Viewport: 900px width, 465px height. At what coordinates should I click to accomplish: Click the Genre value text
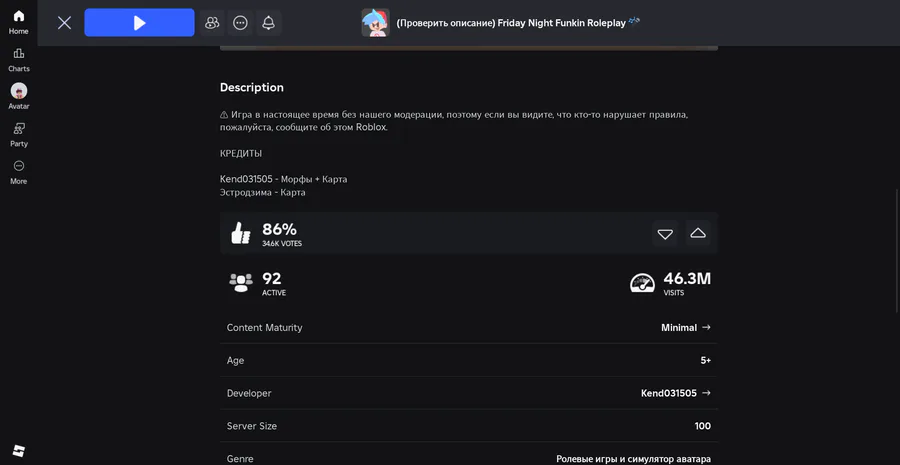tap(633, 458)
